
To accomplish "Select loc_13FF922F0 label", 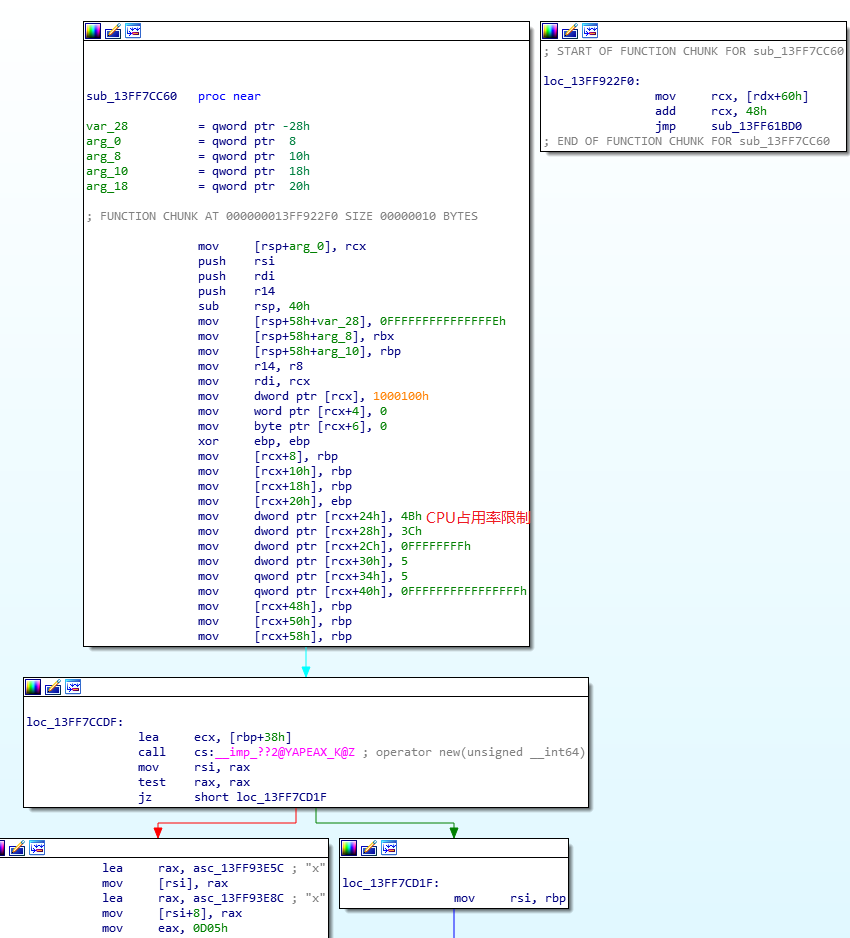I will (592, 81).
